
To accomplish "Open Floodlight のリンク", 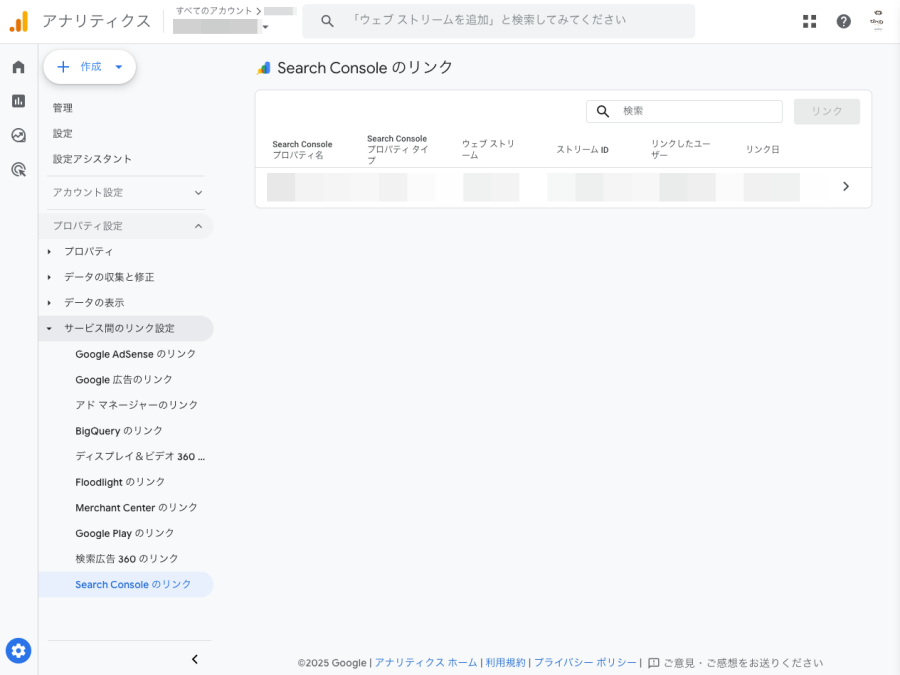I will pos(120,482).
